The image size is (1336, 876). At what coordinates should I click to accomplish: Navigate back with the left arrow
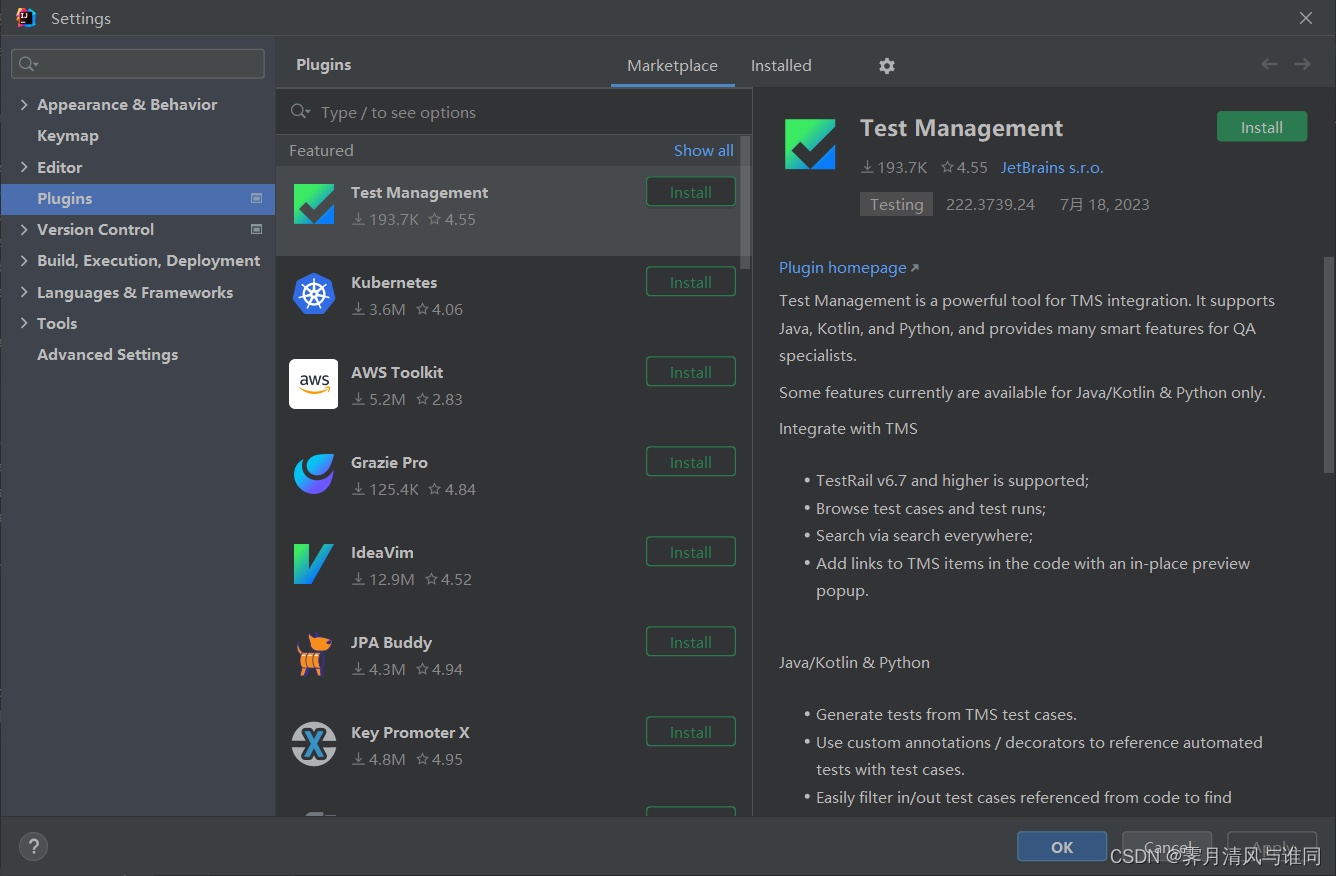coord(1269,64)
